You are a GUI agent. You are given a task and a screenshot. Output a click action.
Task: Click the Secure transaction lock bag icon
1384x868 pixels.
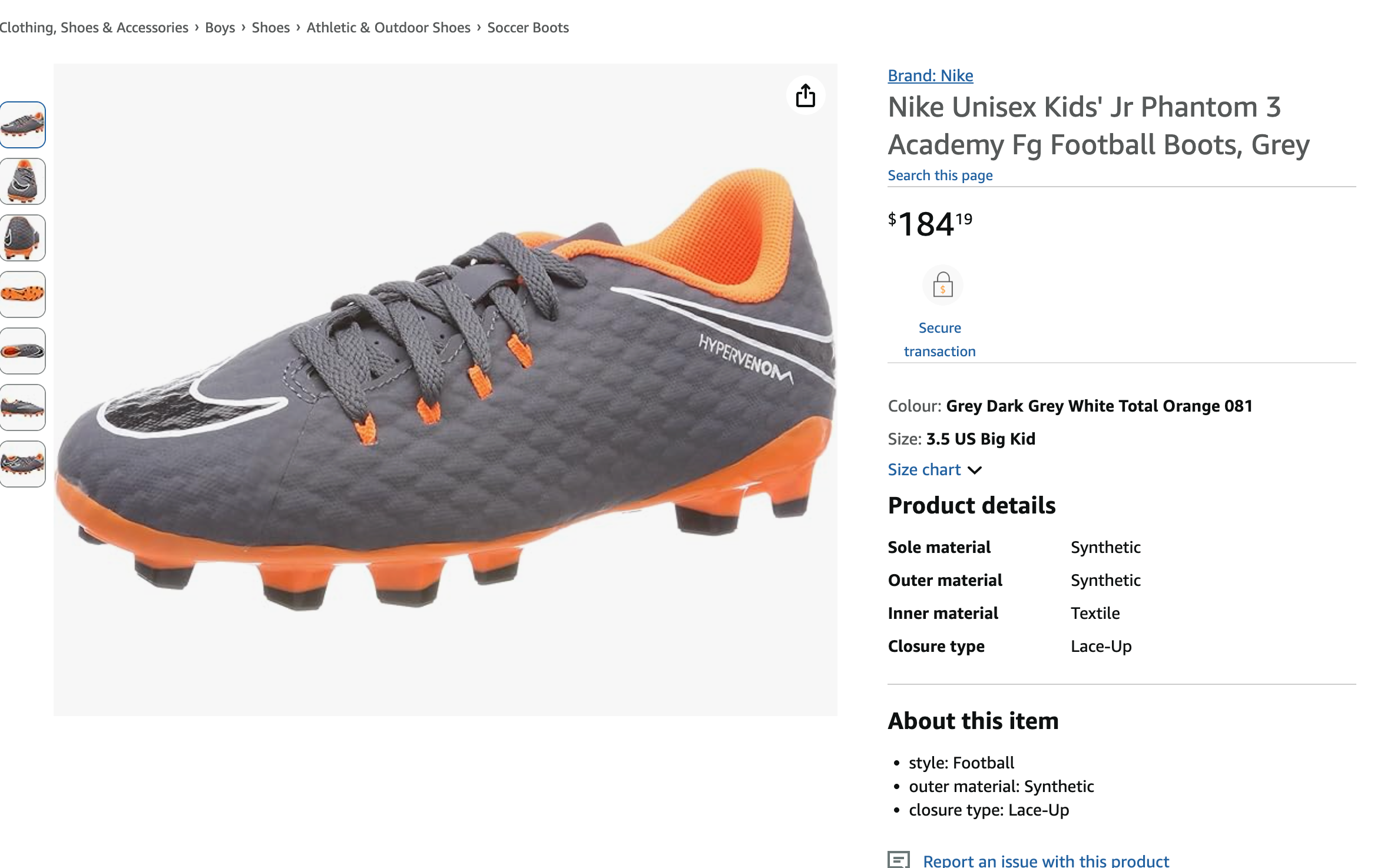pyautogui.click(x=942, y=286)
